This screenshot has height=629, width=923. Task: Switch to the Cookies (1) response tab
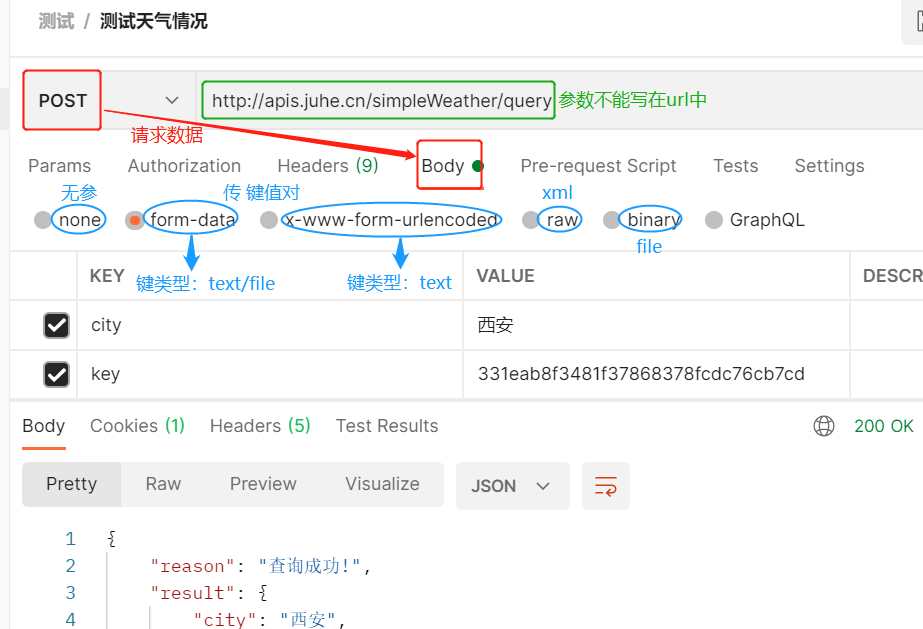pyautogui.click(x=136, y=425)
